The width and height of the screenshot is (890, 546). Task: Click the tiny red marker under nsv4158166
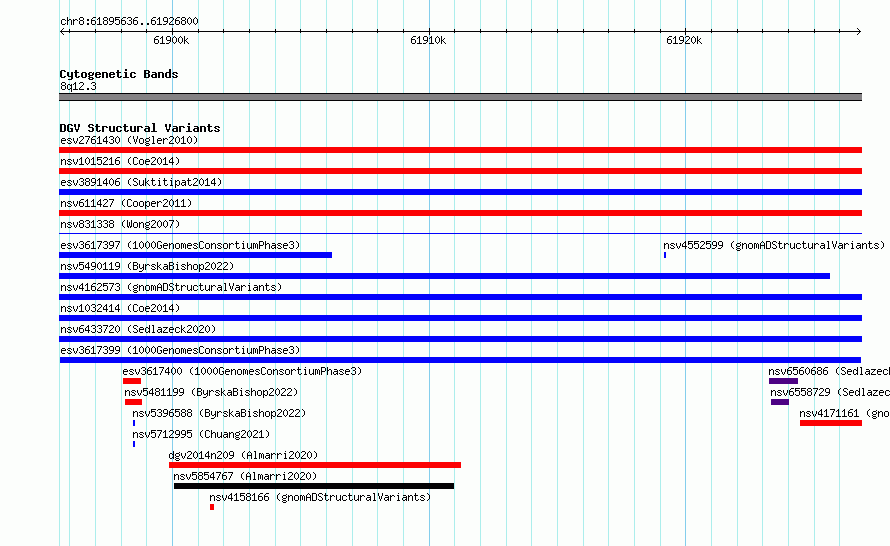(212, 507)
